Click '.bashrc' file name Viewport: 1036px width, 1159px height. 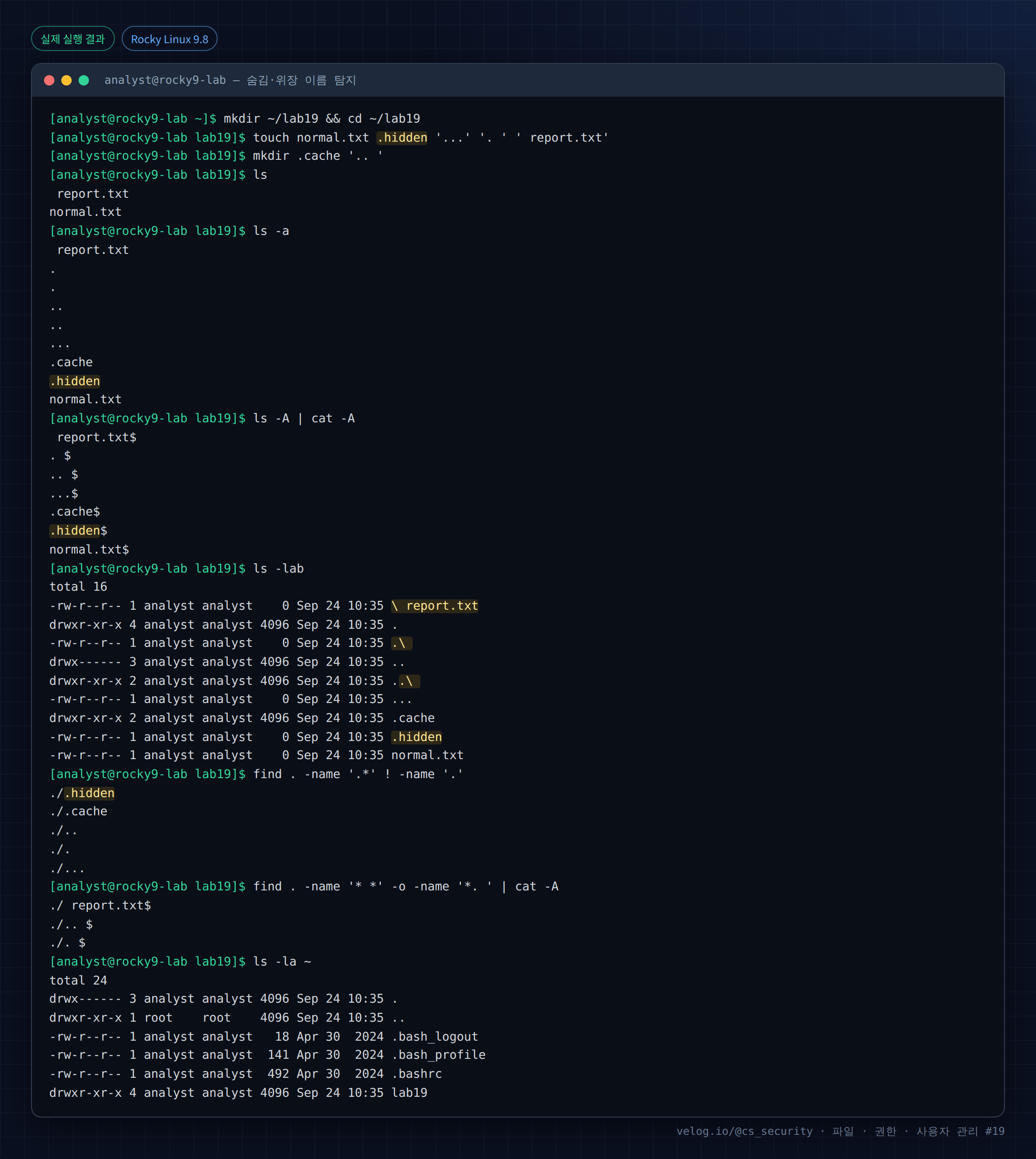click(x=417, y=1073)
